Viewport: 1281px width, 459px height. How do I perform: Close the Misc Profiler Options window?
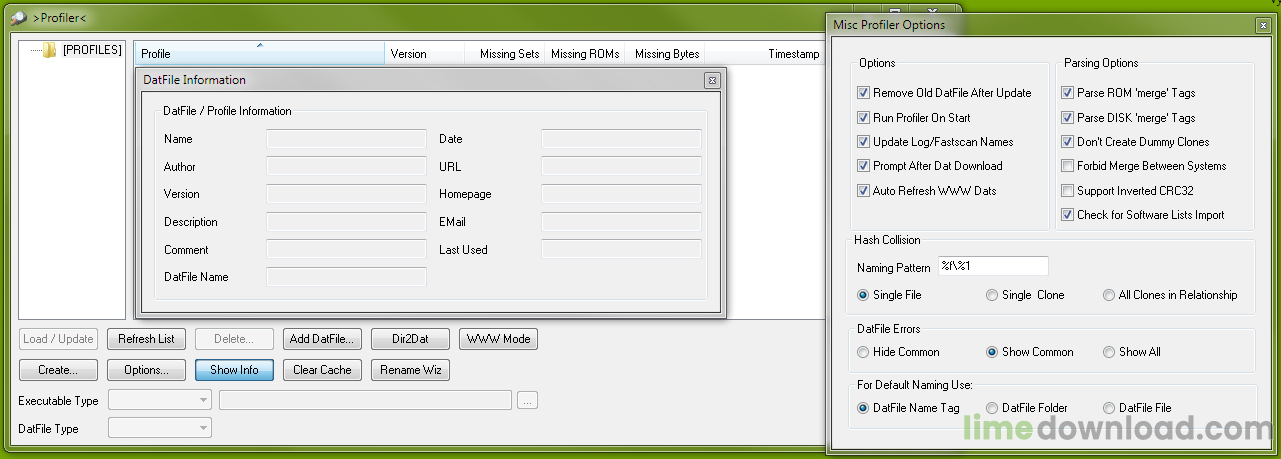[x=1263, y=25]
